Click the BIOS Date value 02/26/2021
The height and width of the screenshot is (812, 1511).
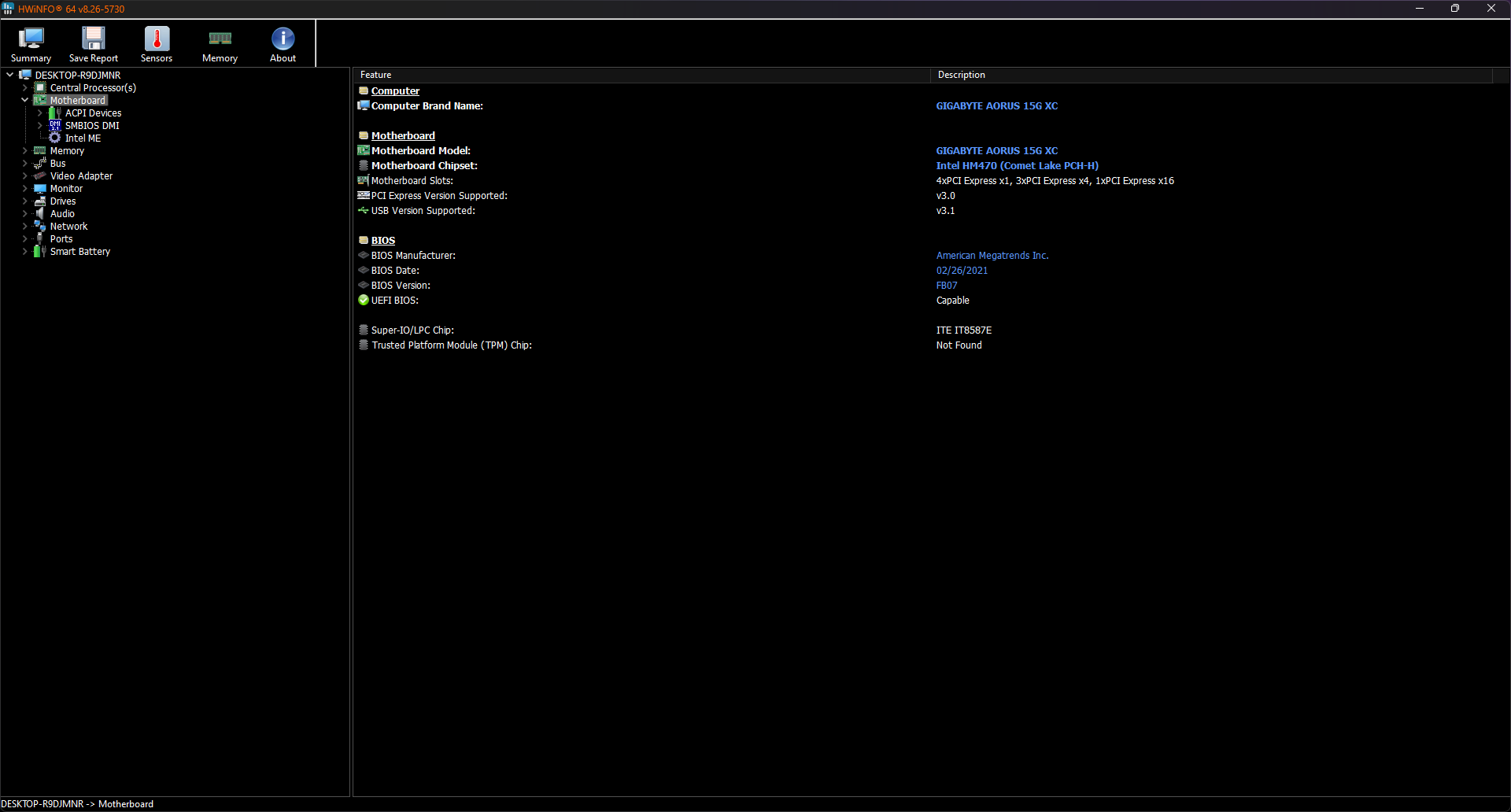[962, 271]
